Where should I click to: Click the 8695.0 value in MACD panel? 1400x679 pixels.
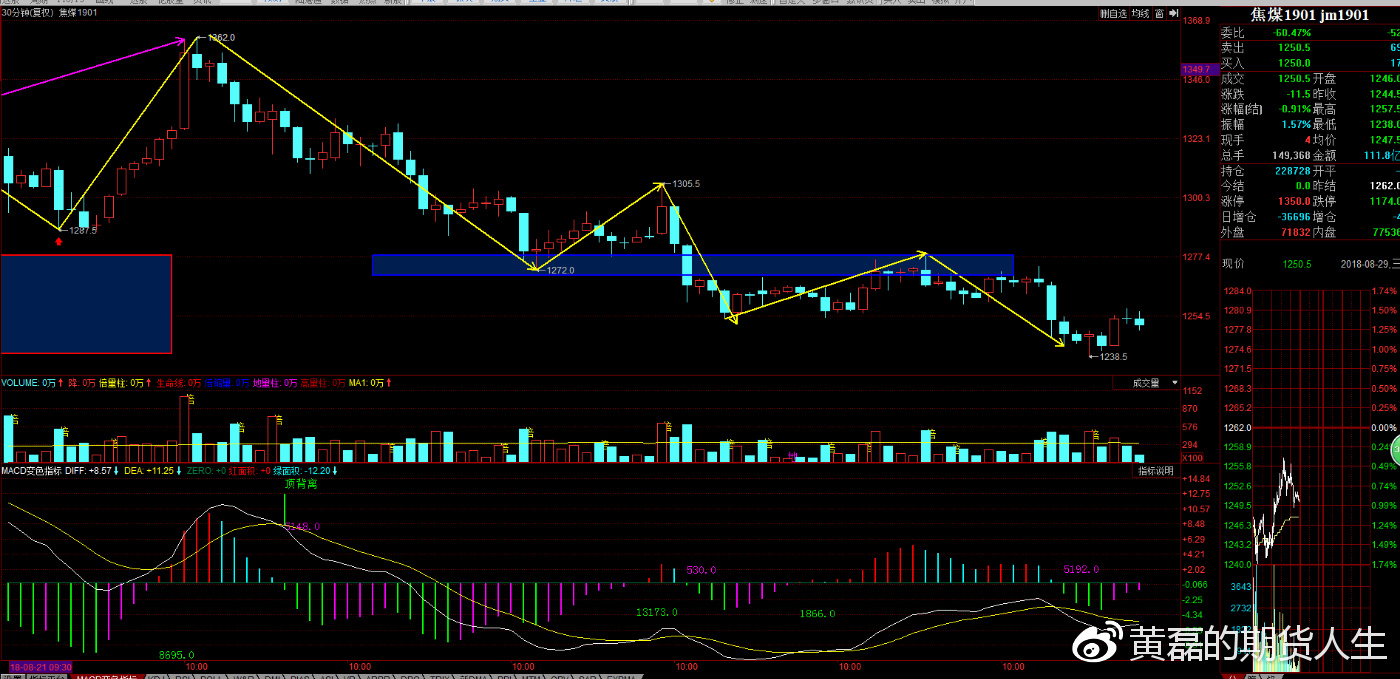click(177, 655)
